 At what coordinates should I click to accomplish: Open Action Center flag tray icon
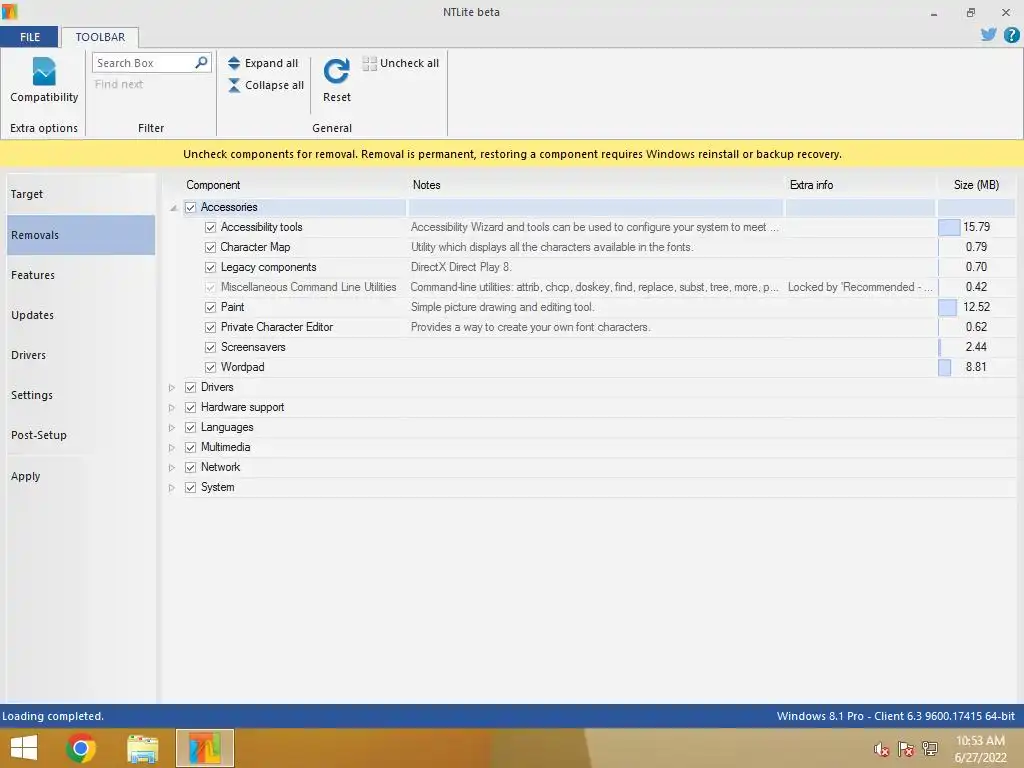click(905, 749)
